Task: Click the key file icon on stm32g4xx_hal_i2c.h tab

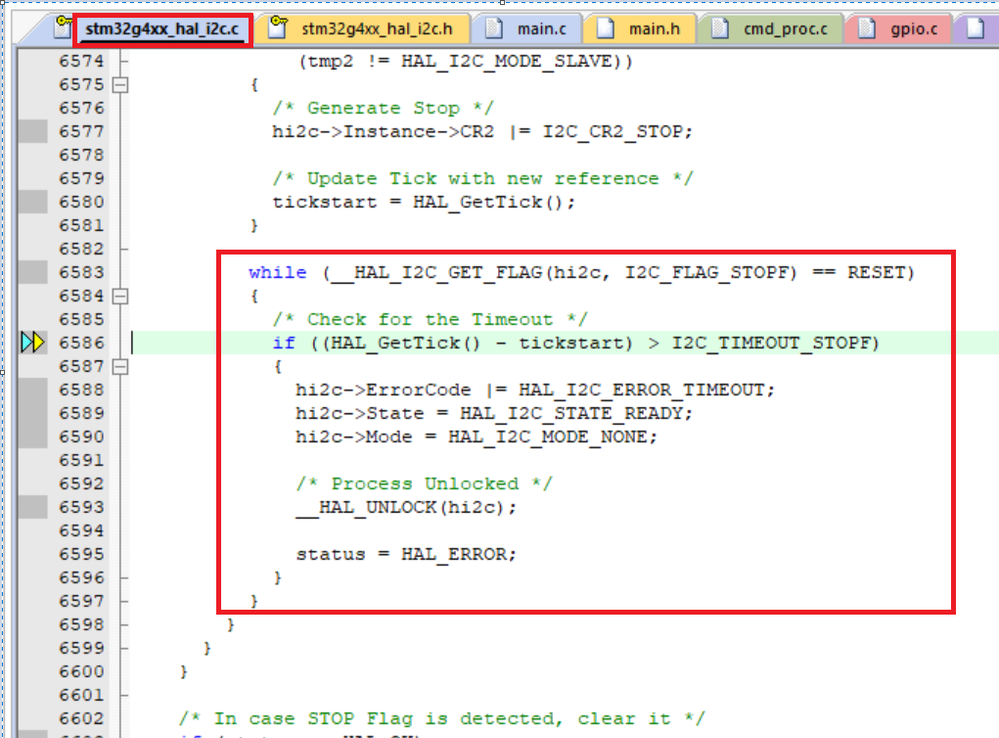Action: point(278,27)
